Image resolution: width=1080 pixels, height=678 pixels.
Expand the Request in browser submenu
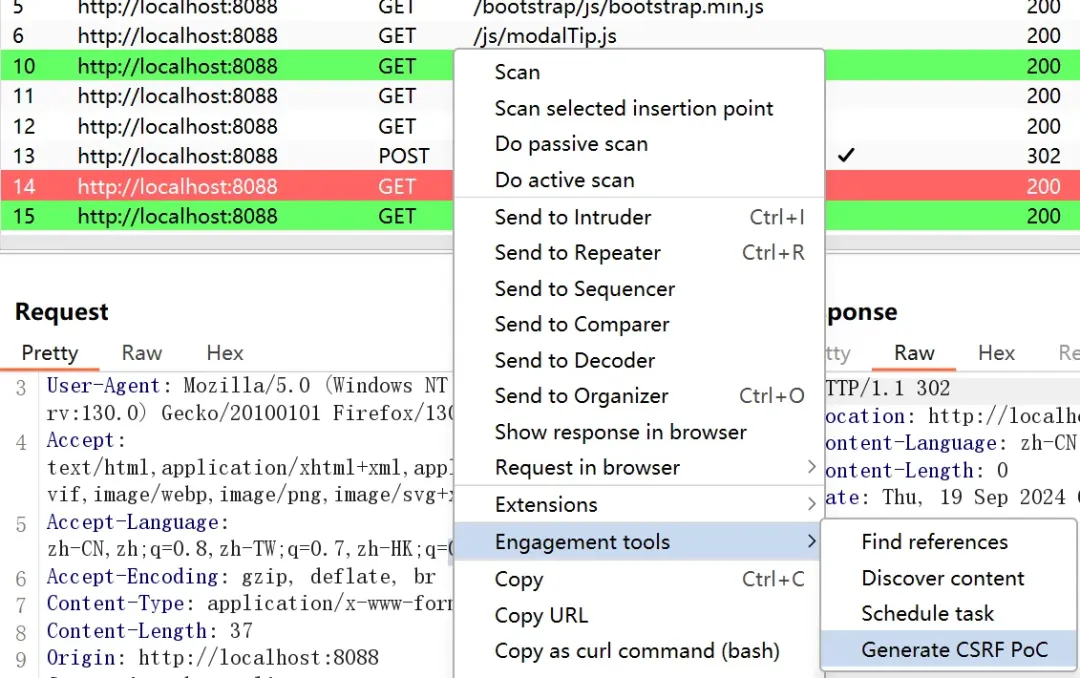tap(587, 467)
